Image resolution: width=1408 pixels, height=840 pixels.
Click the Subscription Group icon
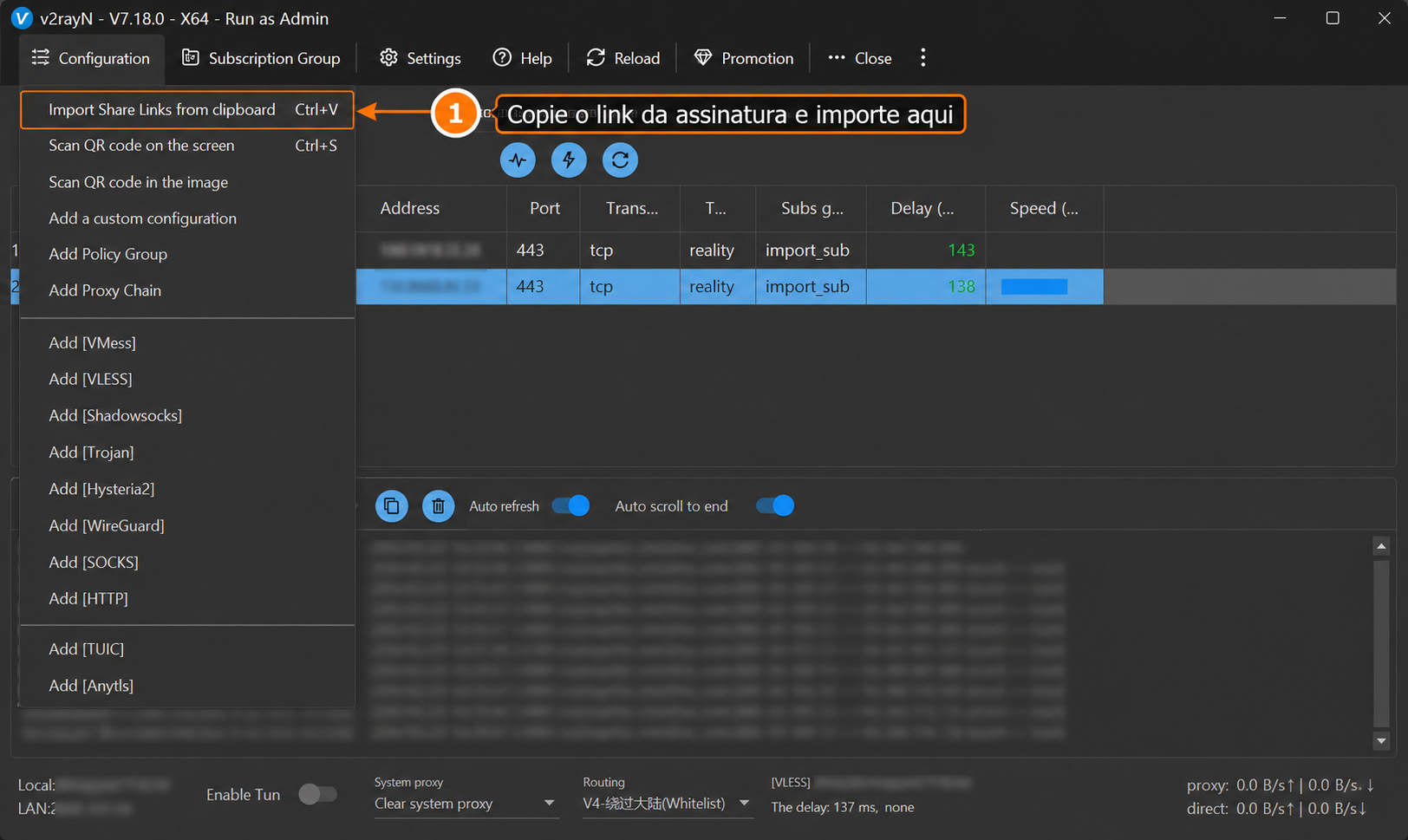point(190,57)
